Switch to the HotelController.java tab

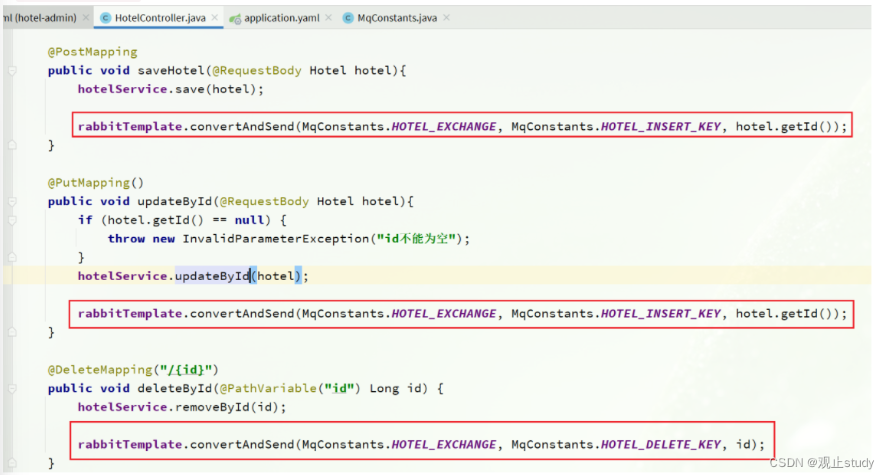(x=160, y=18)
